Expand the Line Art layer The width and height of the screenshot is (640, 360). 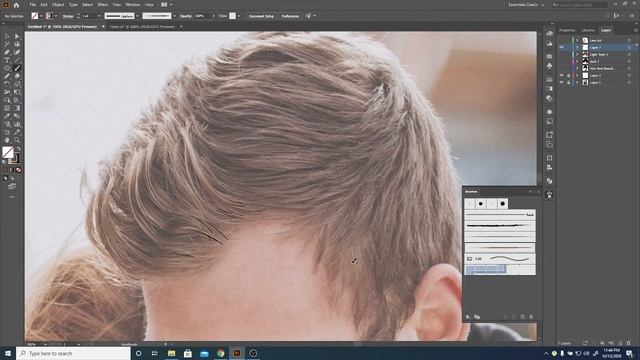pos(577,40)
